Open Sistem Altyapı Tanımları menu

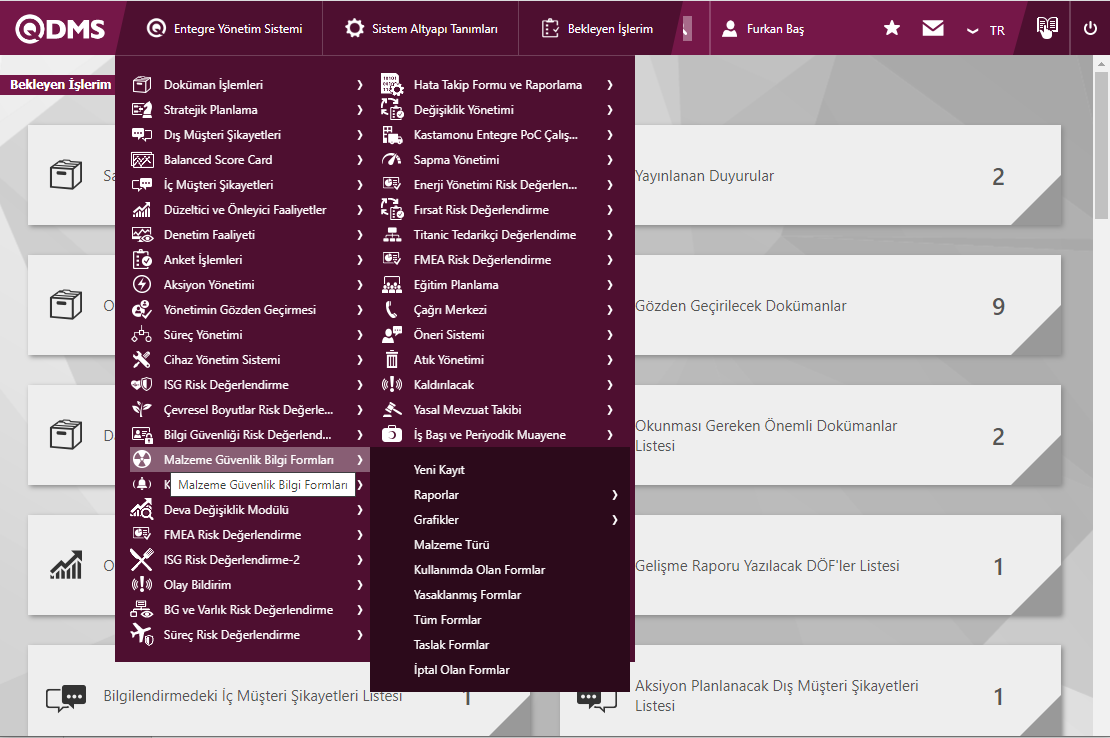421,29
